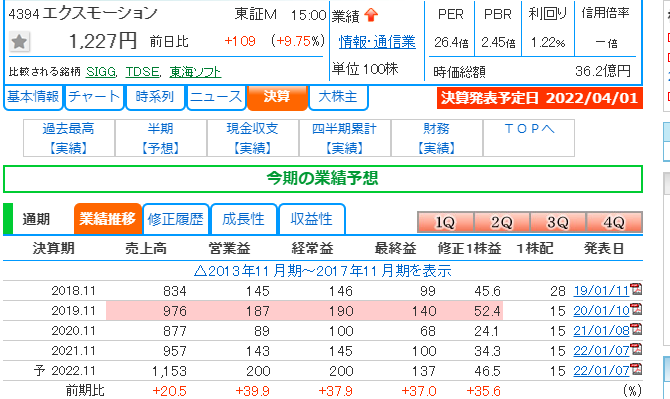Image resolution: width=670 pixels, height=399 pixels.
Task: Click the PER value 26.4倍
Action: pos(451,42)
